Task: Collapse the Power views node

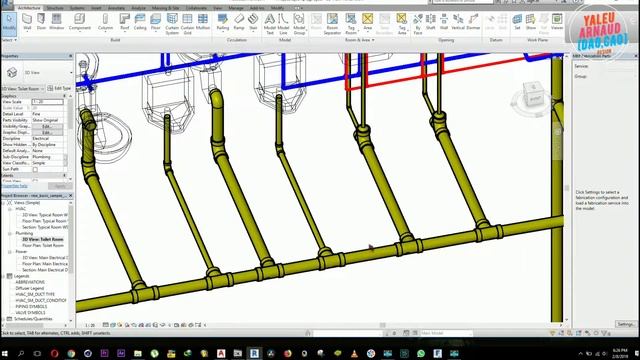Action: click(10, 251)
